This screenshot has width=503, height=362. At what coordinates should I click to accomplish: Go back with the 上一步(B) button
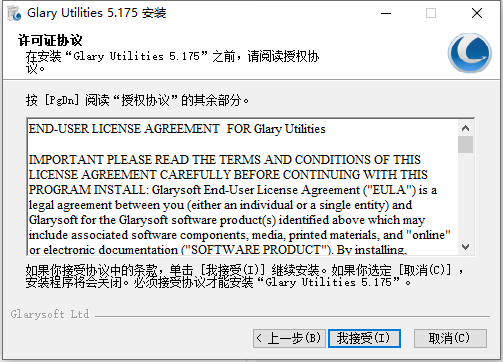tap(289, 338)
